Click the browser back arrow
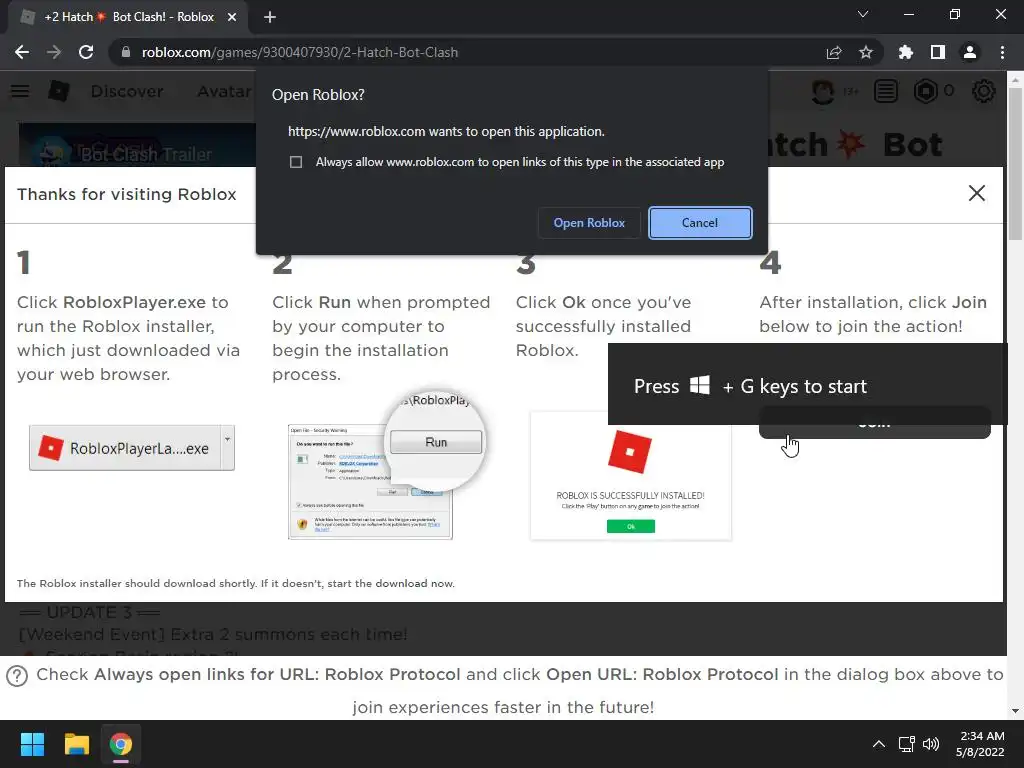This screenshot has height=768, width=1024. [22, 52]
